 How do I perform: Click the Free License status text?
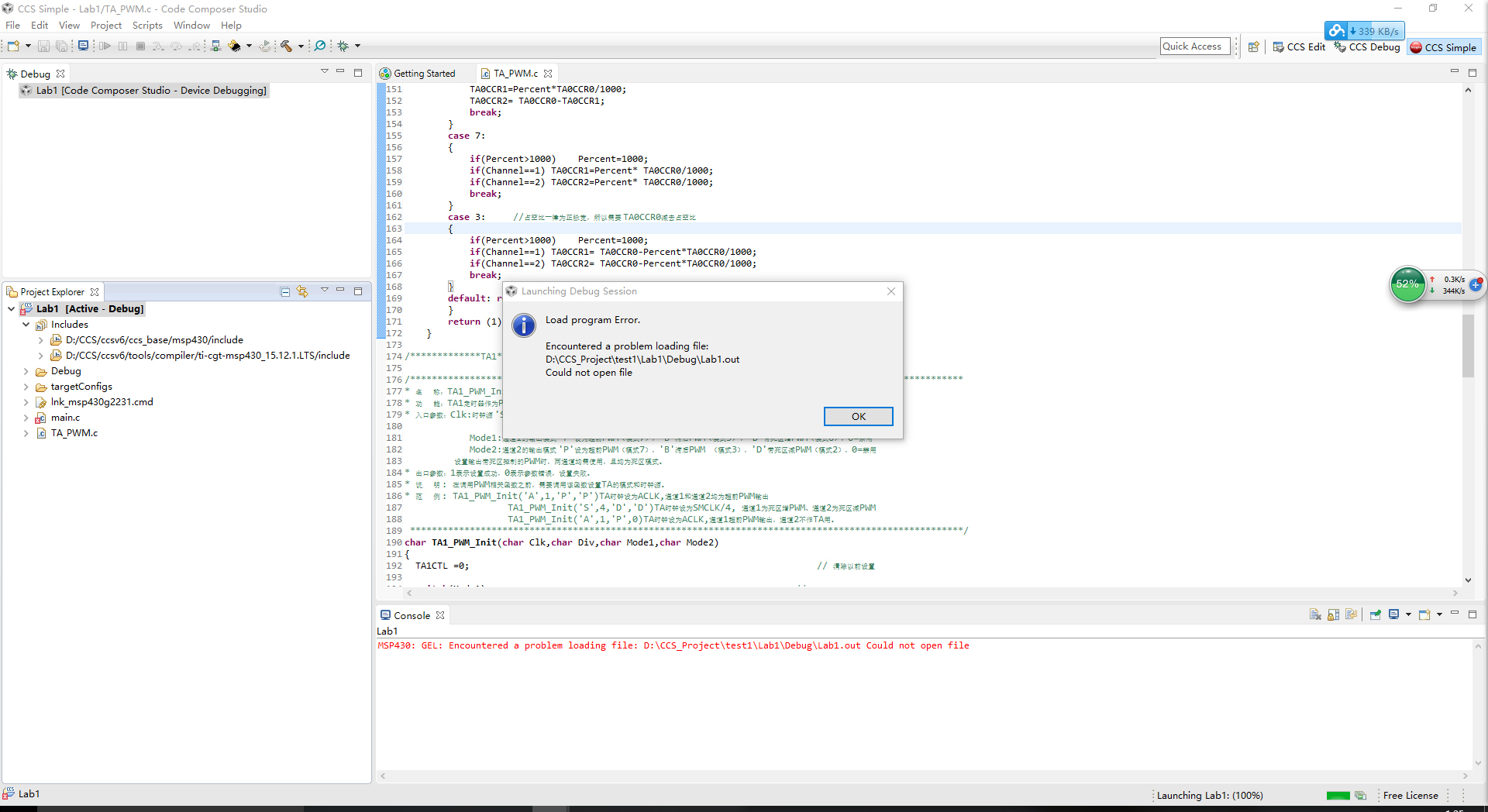1410,796
